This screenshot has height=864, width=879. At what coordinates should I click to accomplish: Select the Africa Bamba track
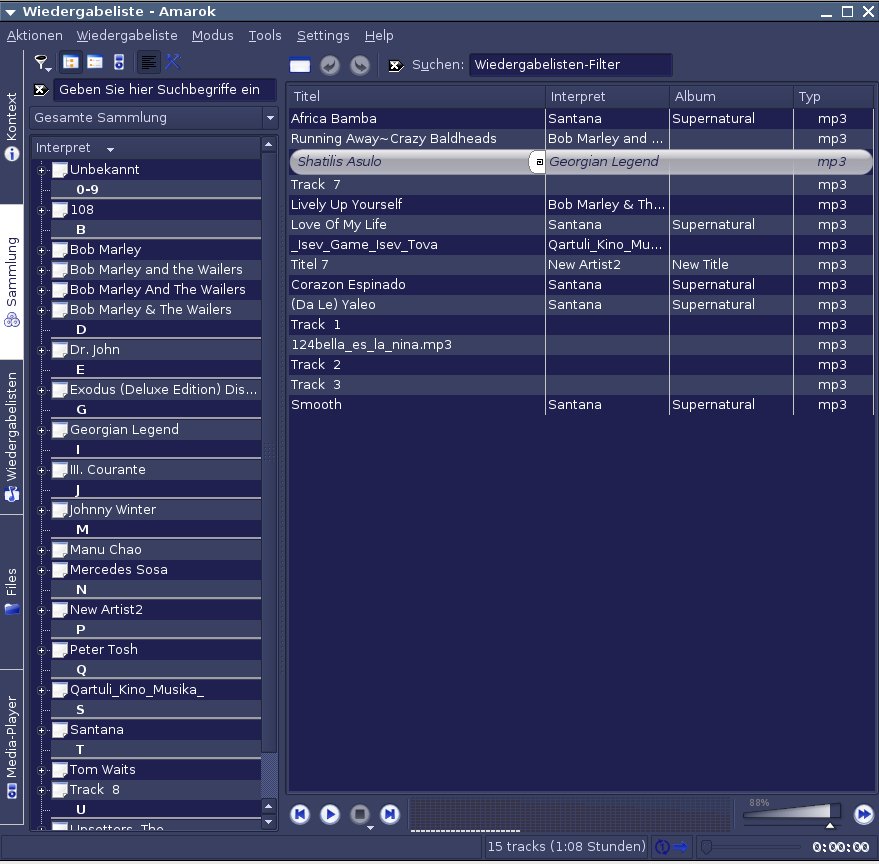click(x=580, y=119)
